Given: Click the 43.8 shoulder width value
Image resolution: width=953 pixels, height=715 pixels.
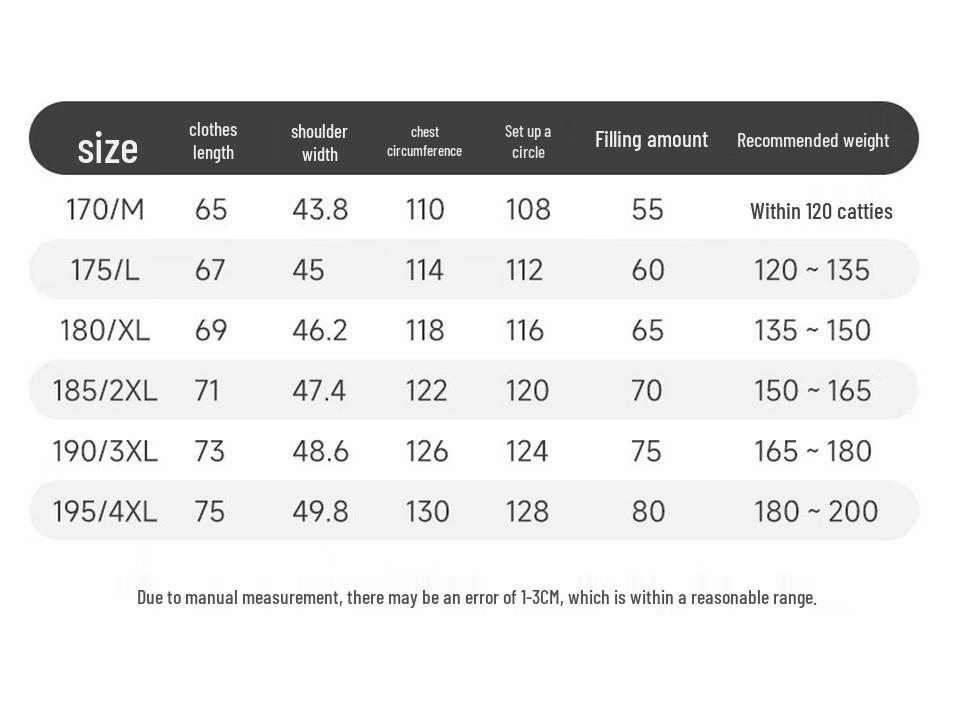Looking at the screenshot, I should [320, 210].
